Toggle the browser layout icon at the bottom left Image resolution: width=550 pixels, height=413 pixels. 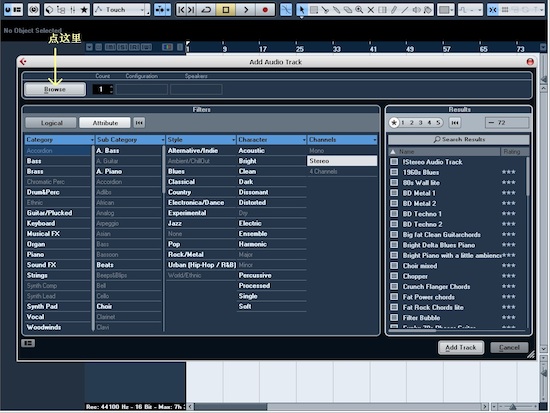coord(28,343)
